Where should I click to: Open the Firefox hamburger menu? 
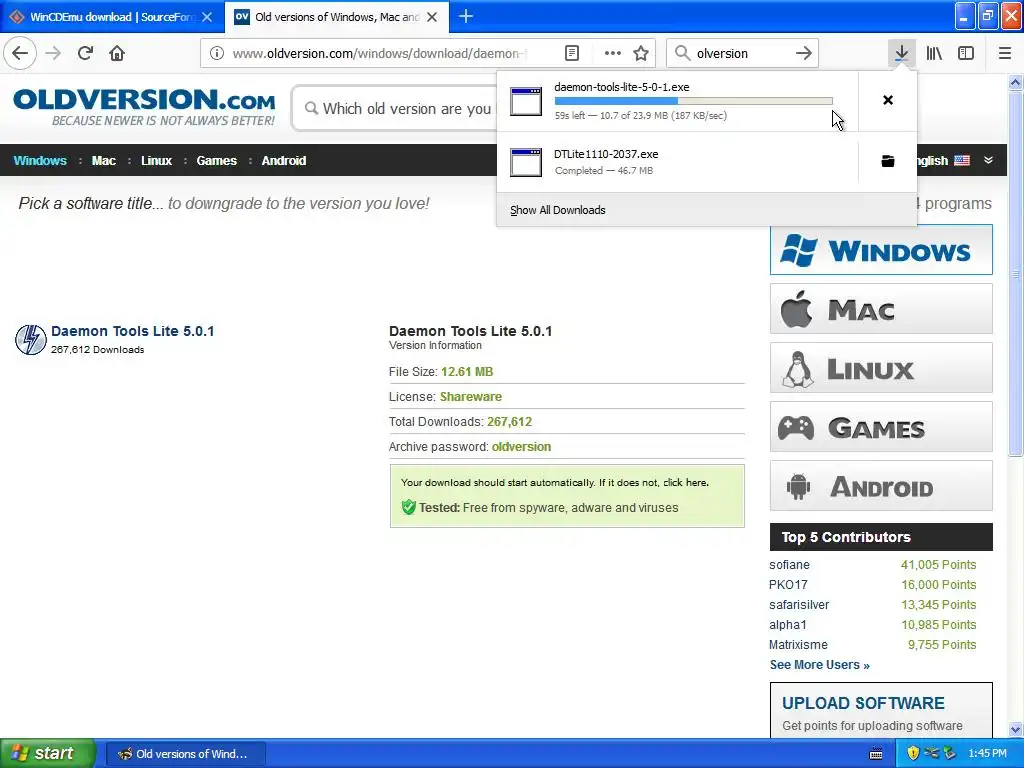[1005, 54]
